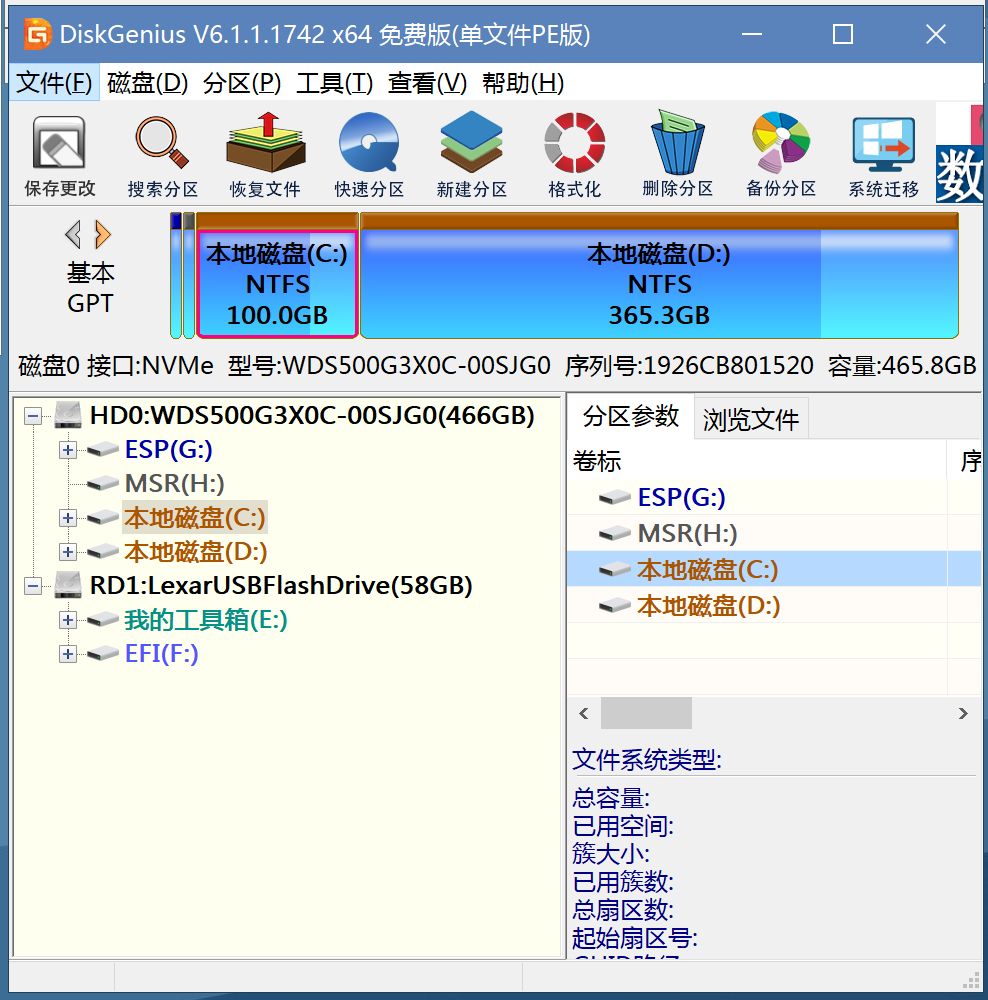Select the small MSR partition bar in disk map
988x1000 pixels.
coord(189,276)
